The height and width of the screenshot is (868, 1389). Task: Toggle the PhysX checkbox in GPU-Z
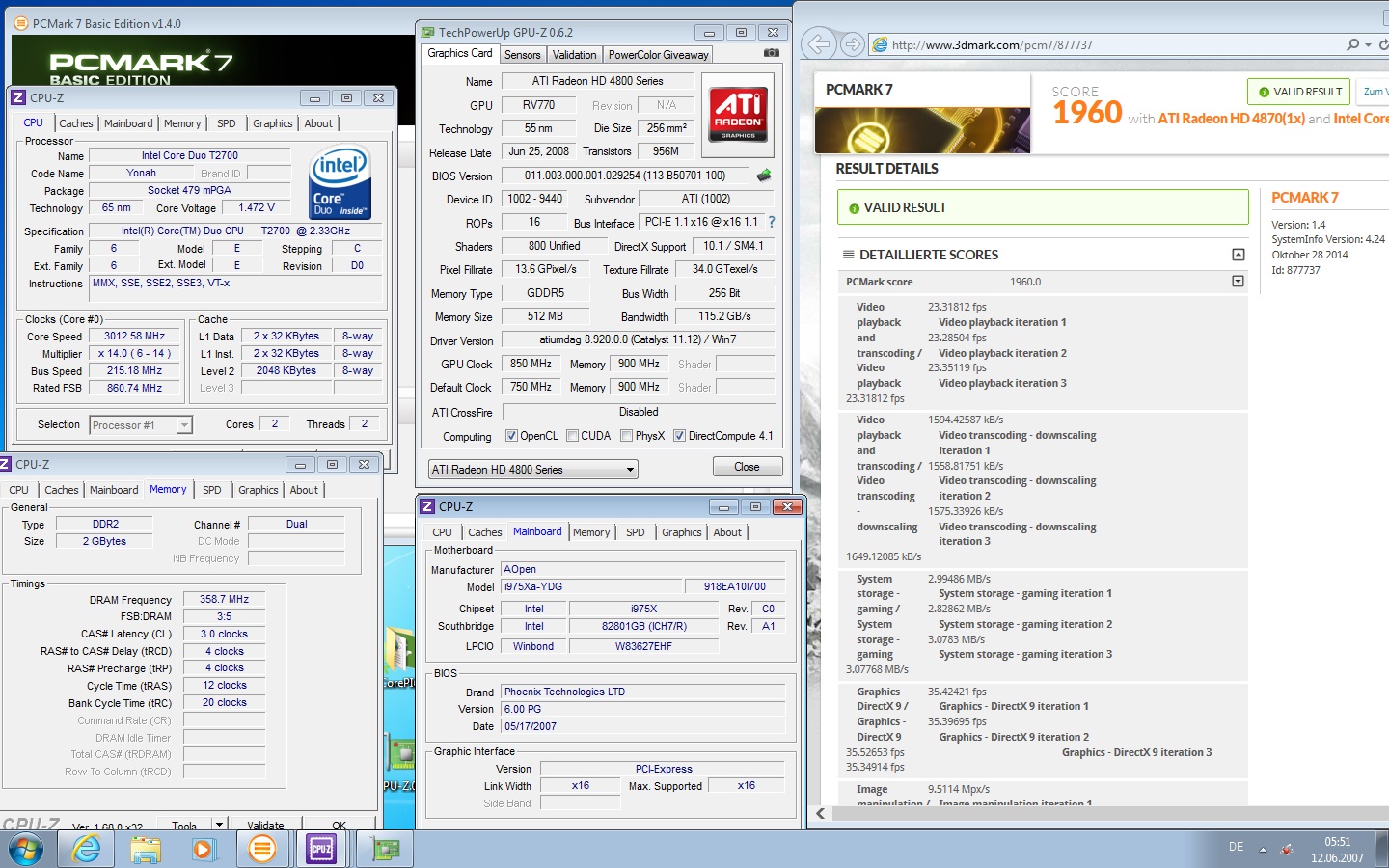[626, 436]
